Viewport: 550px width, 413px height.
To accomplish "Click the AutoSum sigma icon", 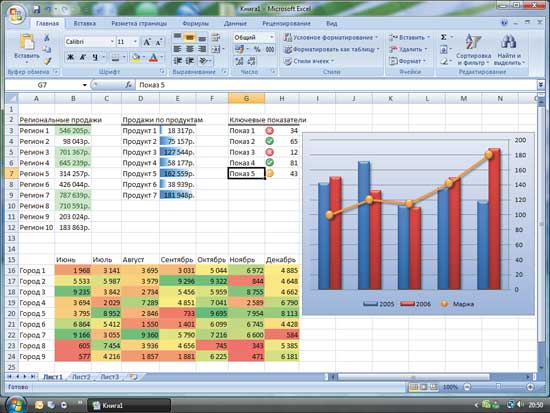I will pos(444,37).
